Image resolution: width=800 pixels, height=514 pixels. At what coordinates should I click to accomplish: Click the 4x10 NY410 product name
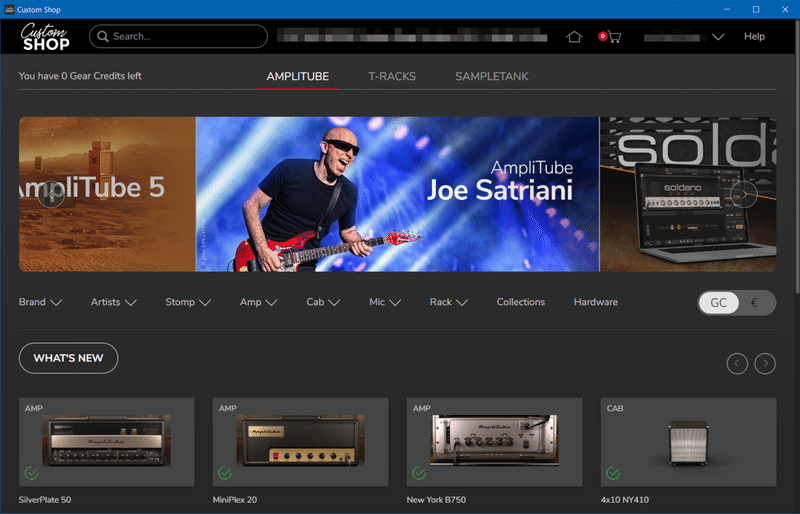(624, 500)
